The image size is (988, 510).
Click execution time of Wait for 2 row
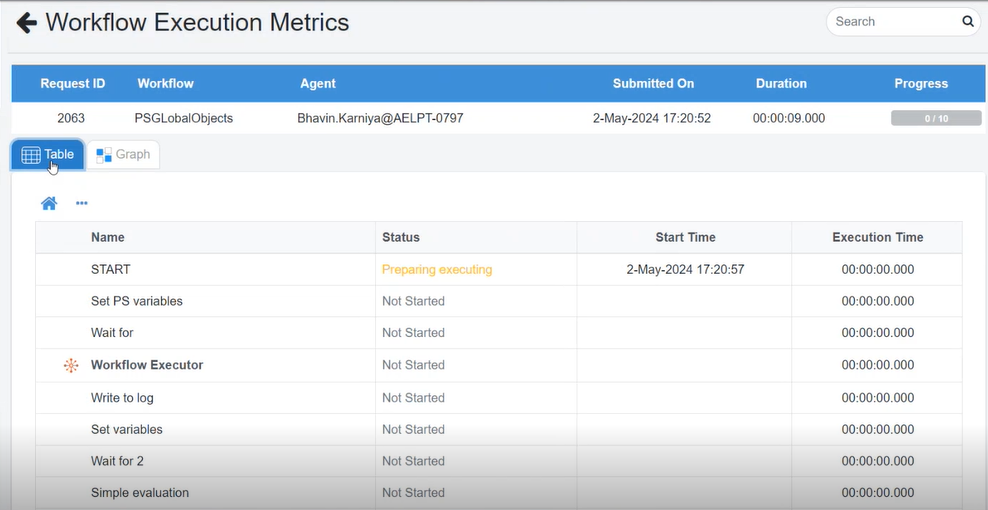878,461
